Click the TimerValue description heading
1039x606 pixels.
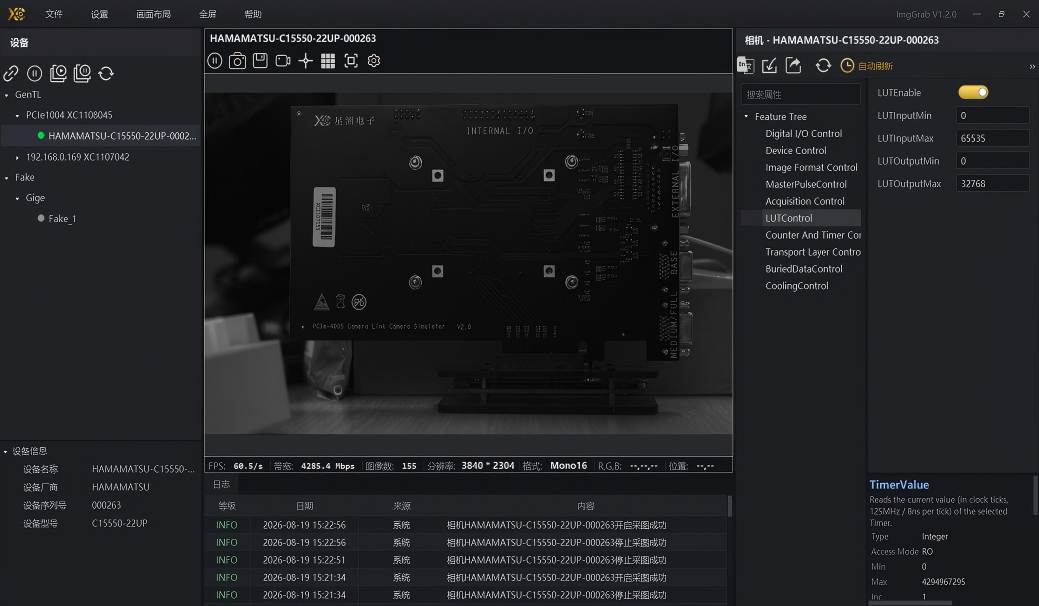pos(899,485)
